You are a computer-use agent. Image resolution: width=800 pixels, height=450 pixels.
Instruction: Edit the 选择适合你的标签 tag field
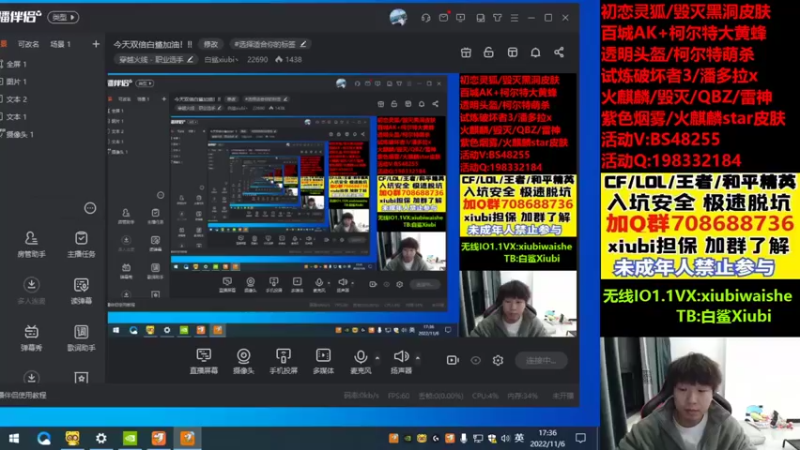click(270, 44)
